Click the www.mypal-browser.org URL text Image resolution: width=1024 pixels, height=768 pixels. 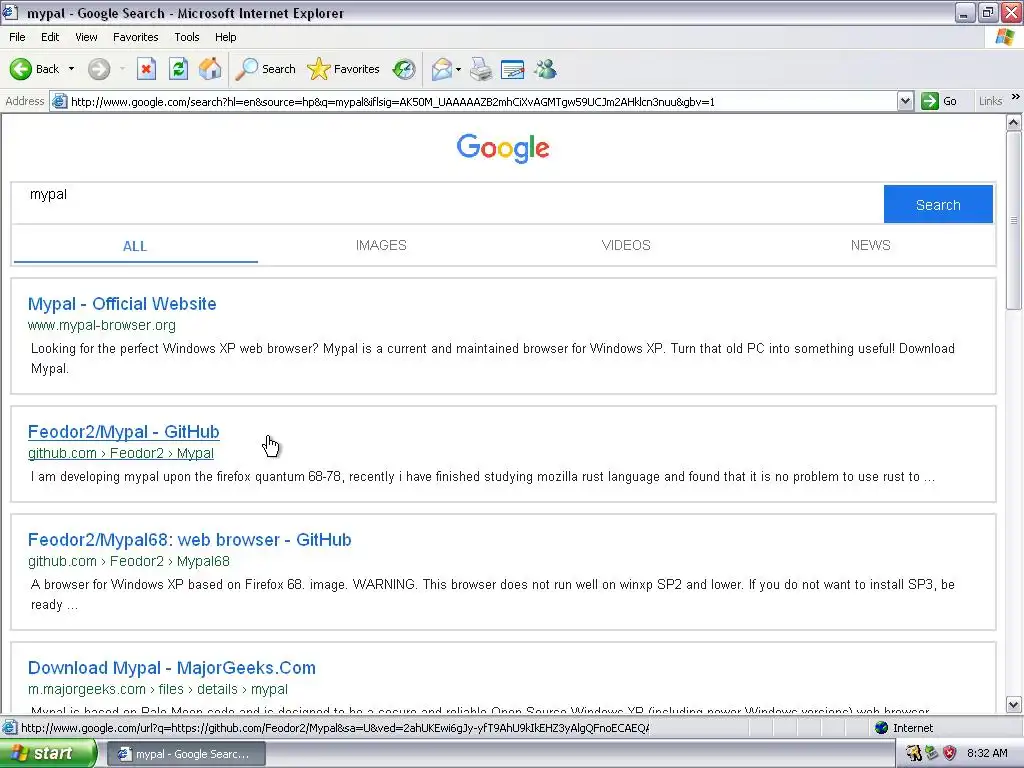pos(102,325)
